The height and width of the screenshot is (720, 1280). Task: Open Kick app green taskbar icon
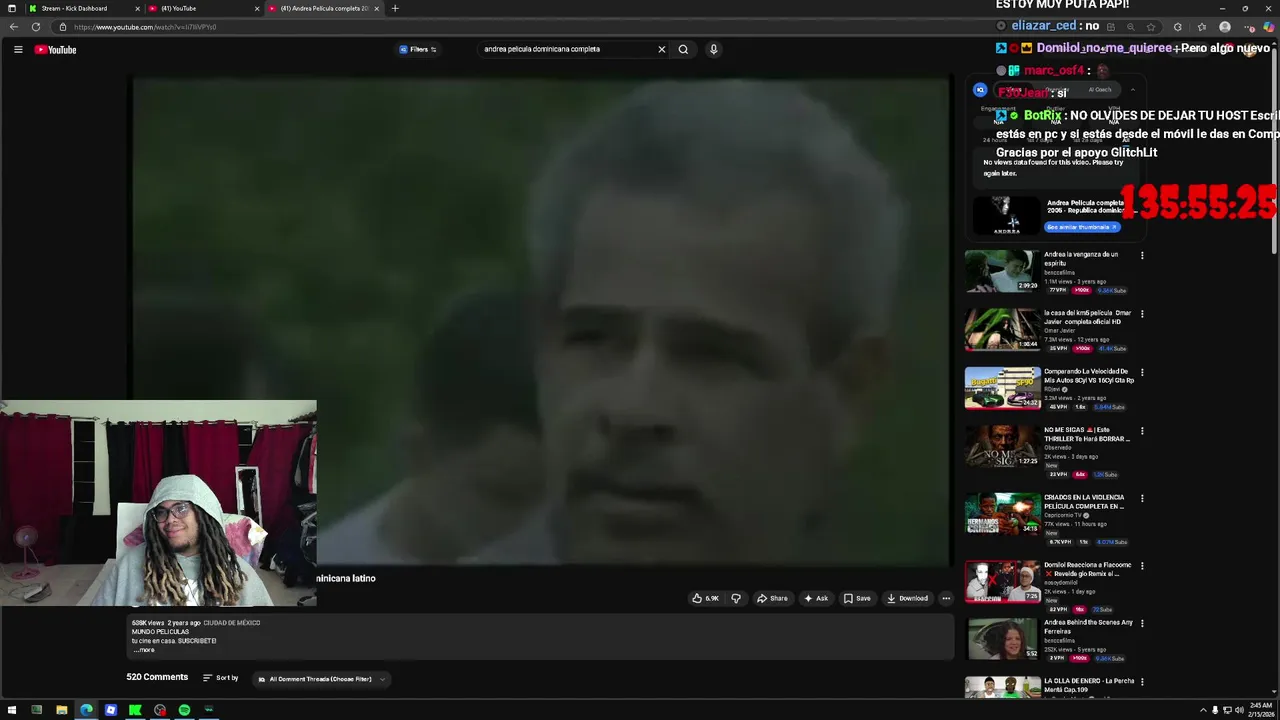pyautogui.click(x=135, y=710)
